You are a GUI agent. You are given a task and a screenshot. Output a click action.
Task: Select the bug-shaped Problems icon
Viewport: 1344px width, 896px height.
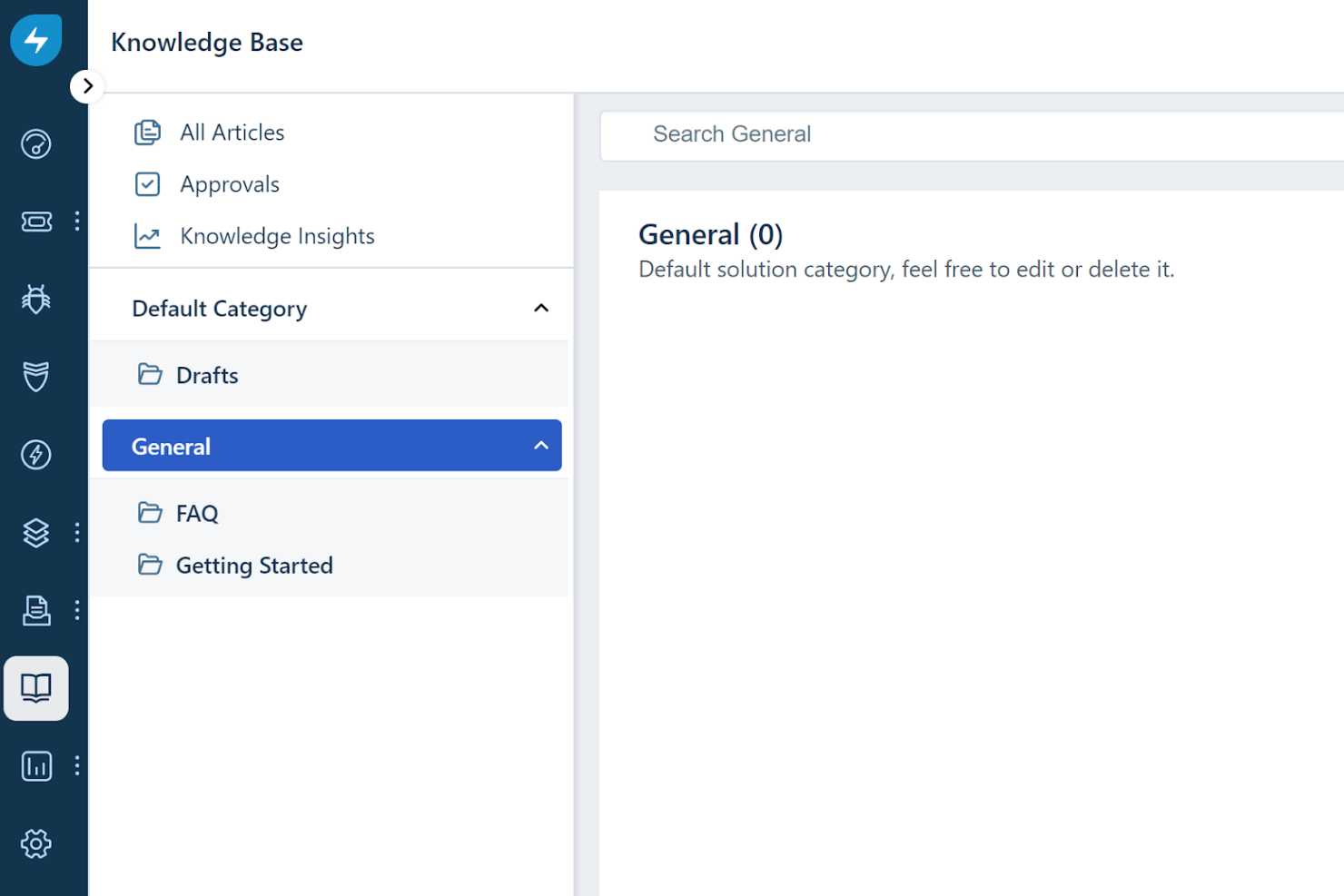[35, 299]
